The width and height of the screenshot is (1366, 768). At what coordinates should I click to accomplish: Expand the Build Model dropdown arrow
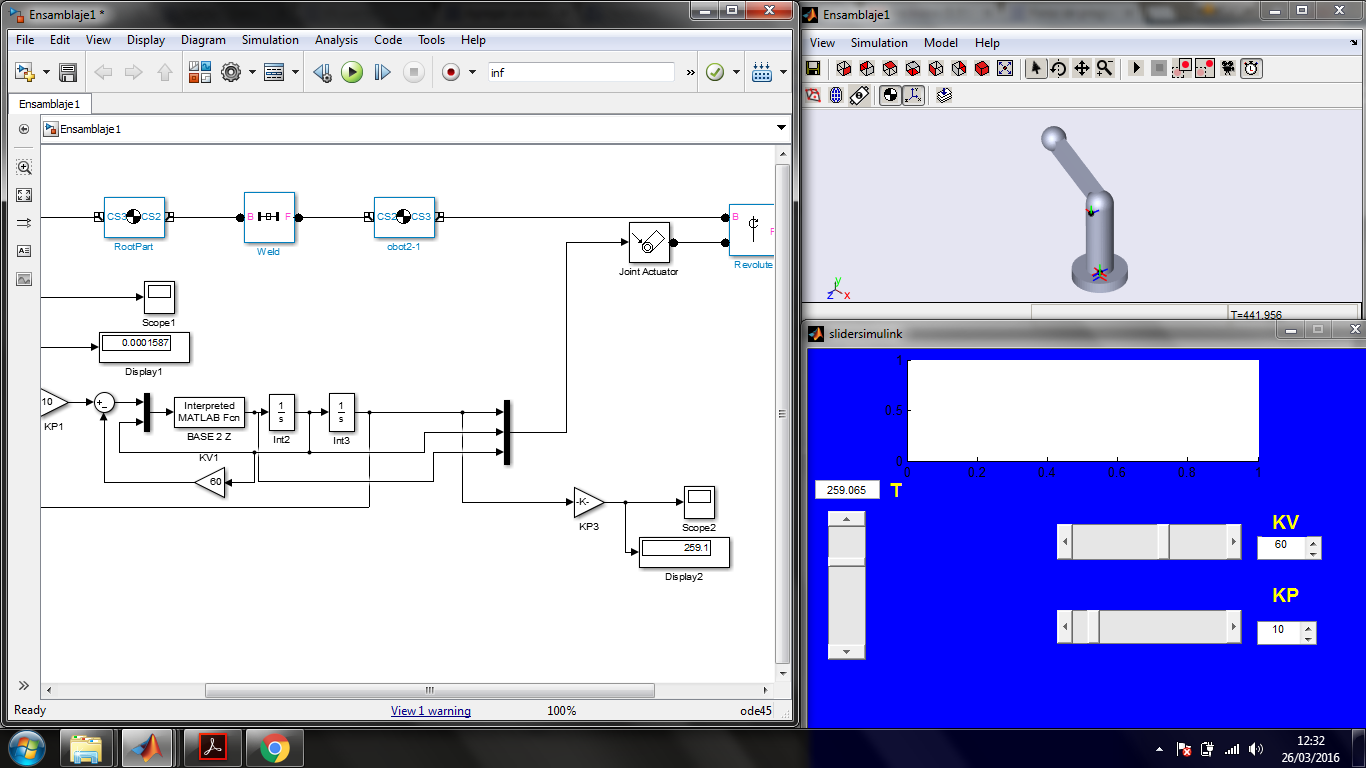point(783,73)
